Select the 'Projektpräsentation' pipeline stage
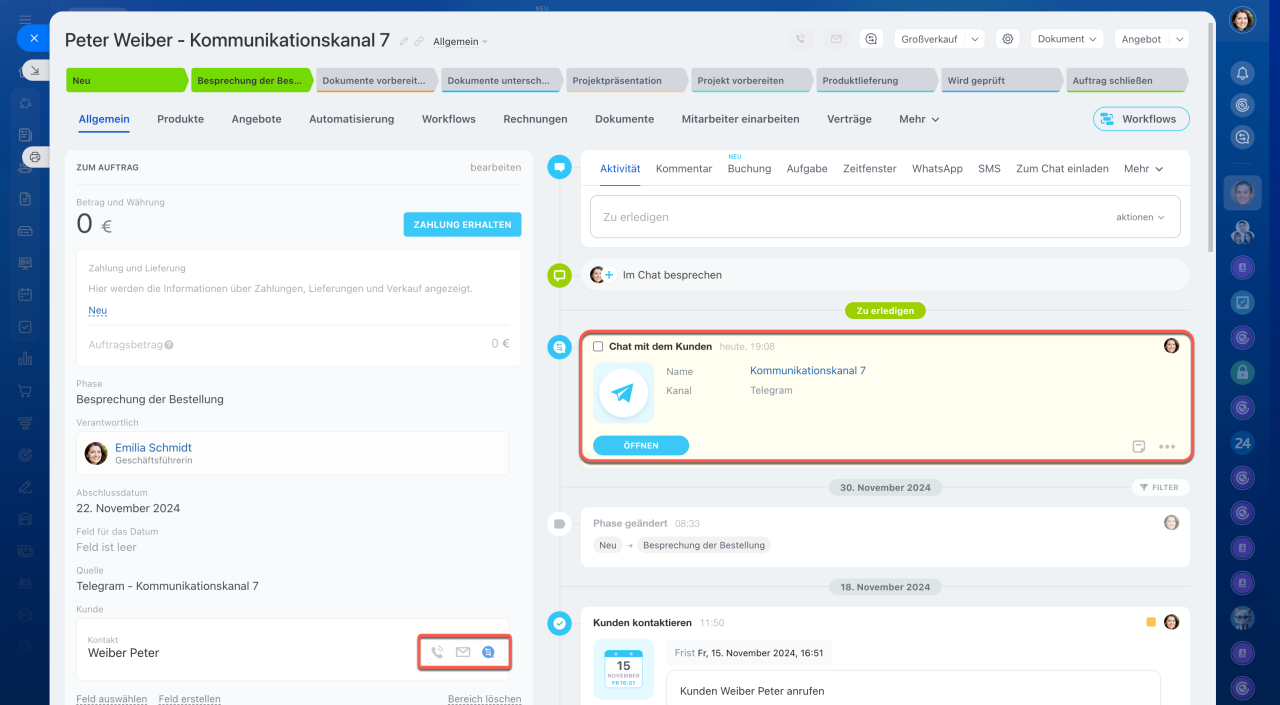 [x=624, y=81]
